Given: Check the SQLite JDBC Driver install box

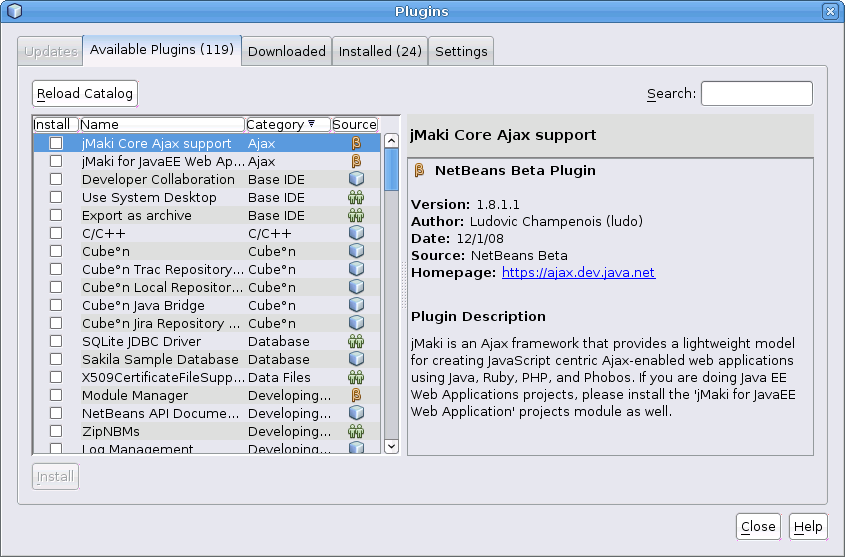Looking at the screenshot, I should (56, 341).
